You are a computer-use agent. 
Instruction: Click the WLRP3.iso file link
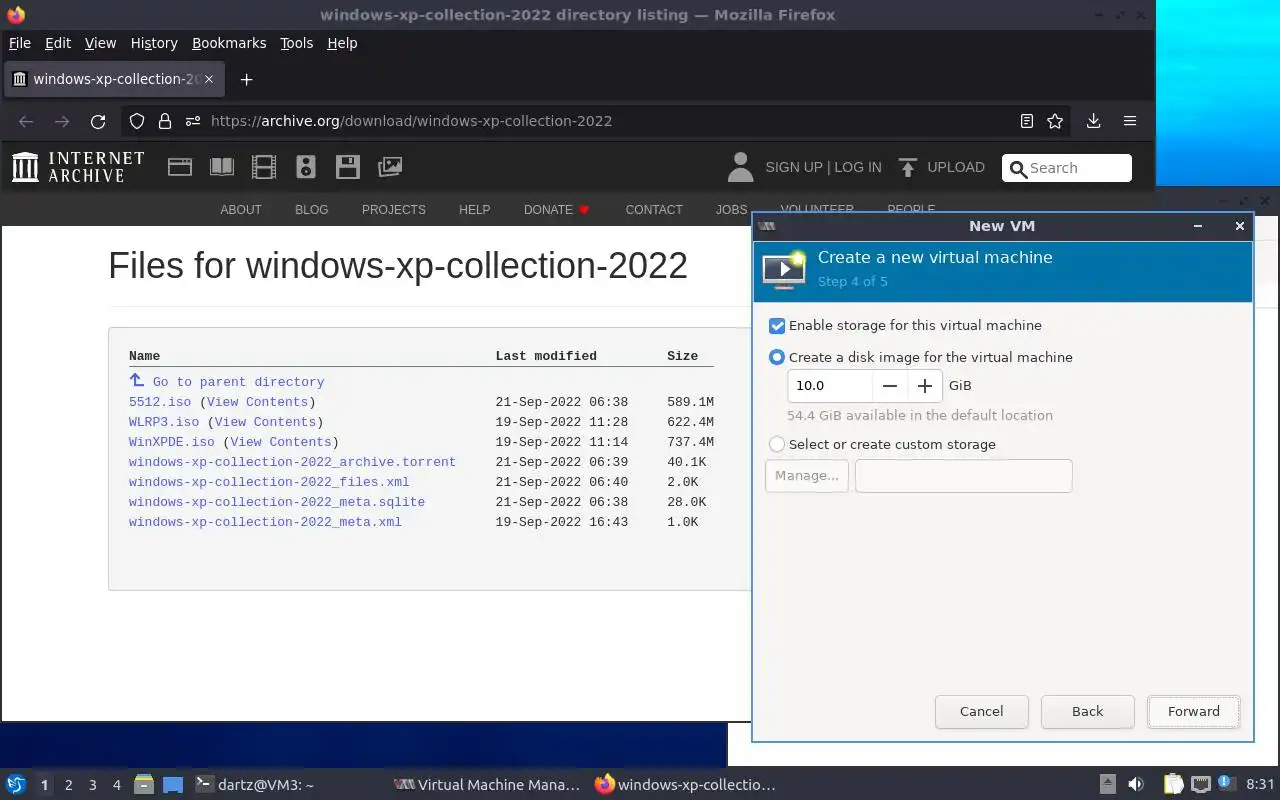point(164,422)
